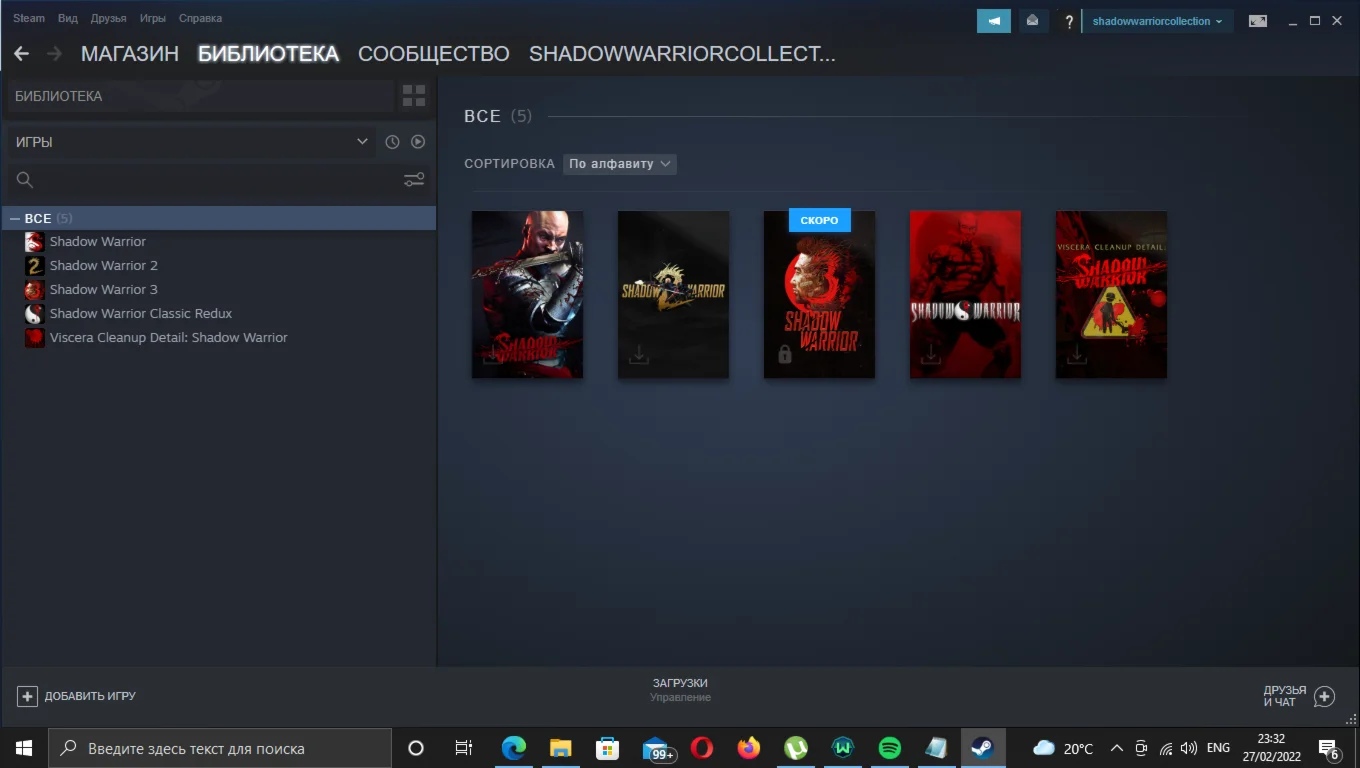The height and width of the screenshot is (768, 1360).
Task: Click the forward navigation arrow
Action: [54, 54]
